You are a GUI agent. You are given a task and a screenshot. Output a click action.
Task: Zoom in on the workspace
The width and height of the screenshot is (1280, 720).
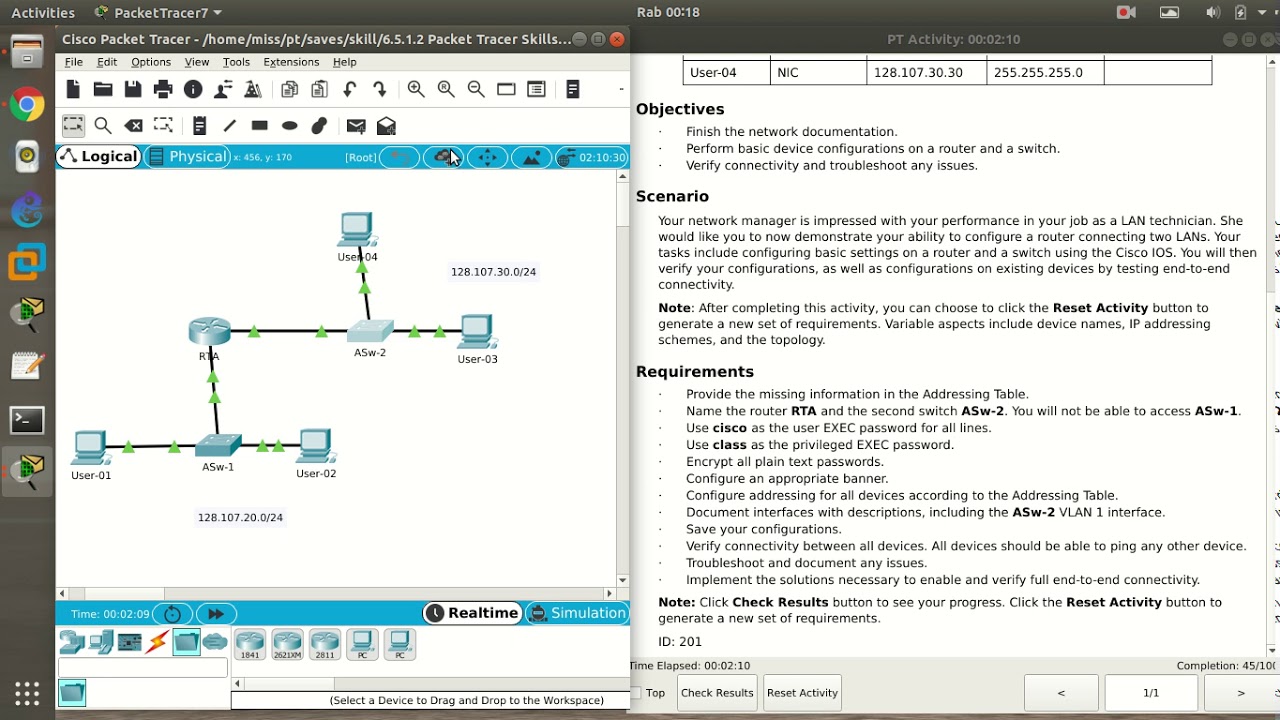[x=416, y=90]
